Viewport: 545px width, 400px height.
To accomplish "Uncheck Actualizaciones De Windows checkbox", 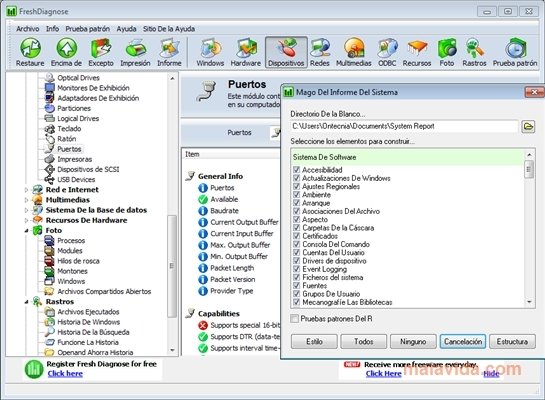I will [x=296, y=178].
